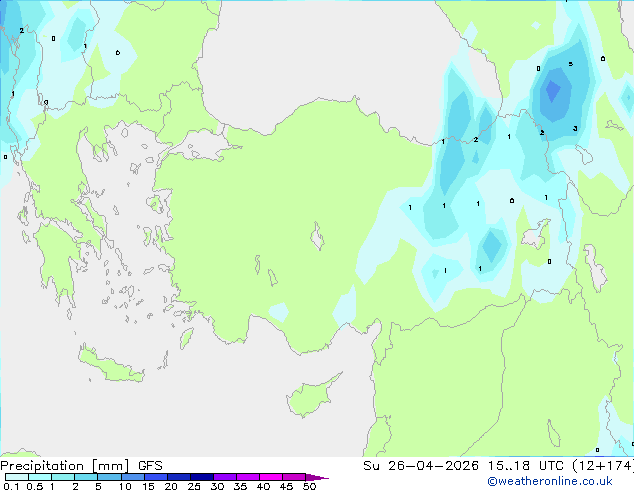Click the over-50 mm arrow tip on legend
The image size is (634, 490).
click(x=317, y=477)
